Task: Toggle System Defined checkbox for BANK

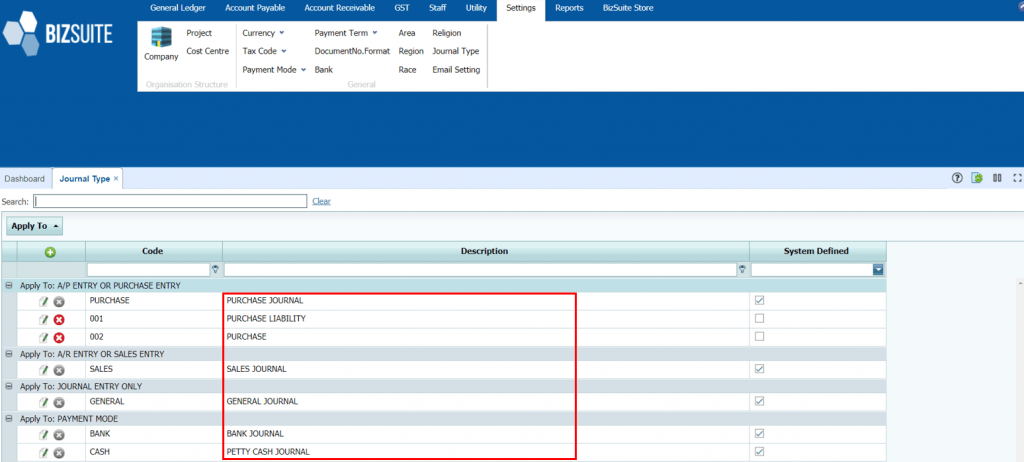Action: coord(759,433)
